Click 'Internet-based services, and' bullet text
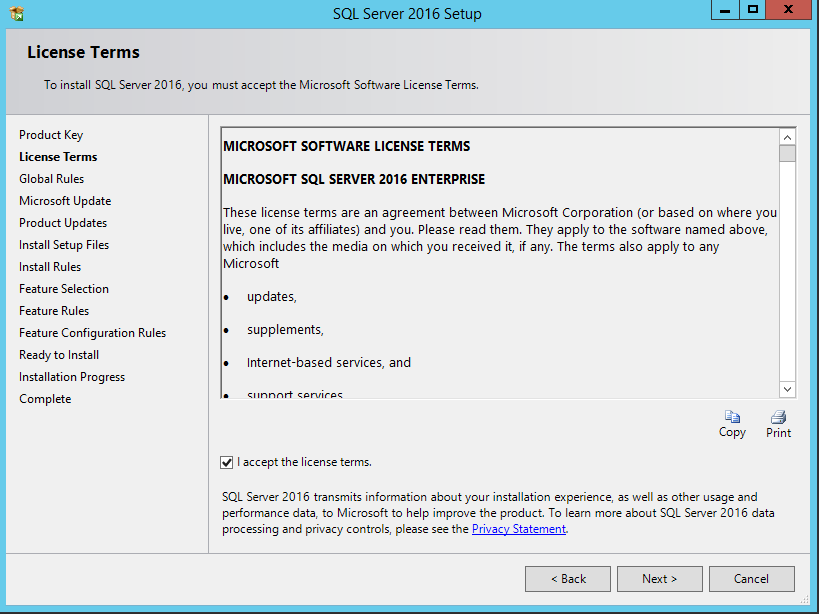 click(329, 362)
